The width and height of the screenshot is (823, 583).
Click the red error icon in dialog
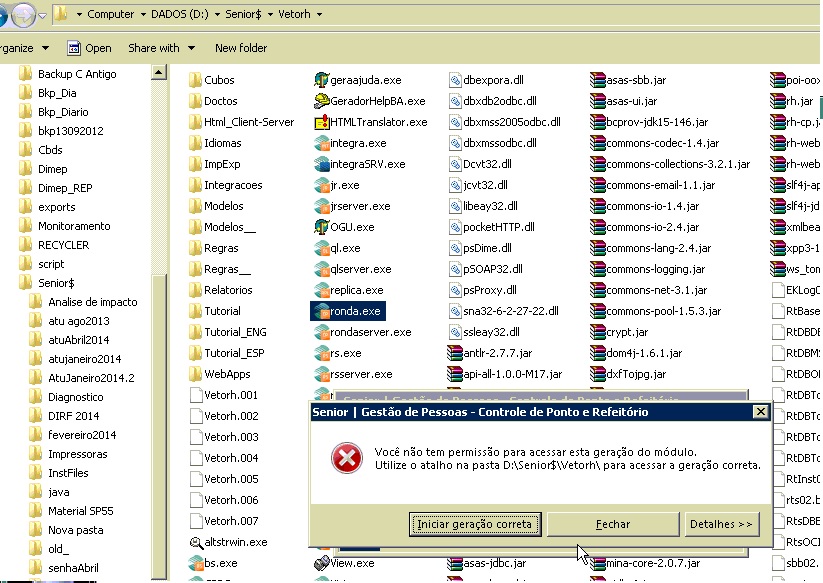(x=347, y=457)
